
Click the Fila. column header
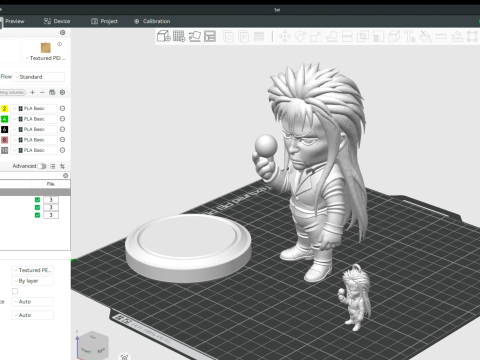(x=51, y=184)
